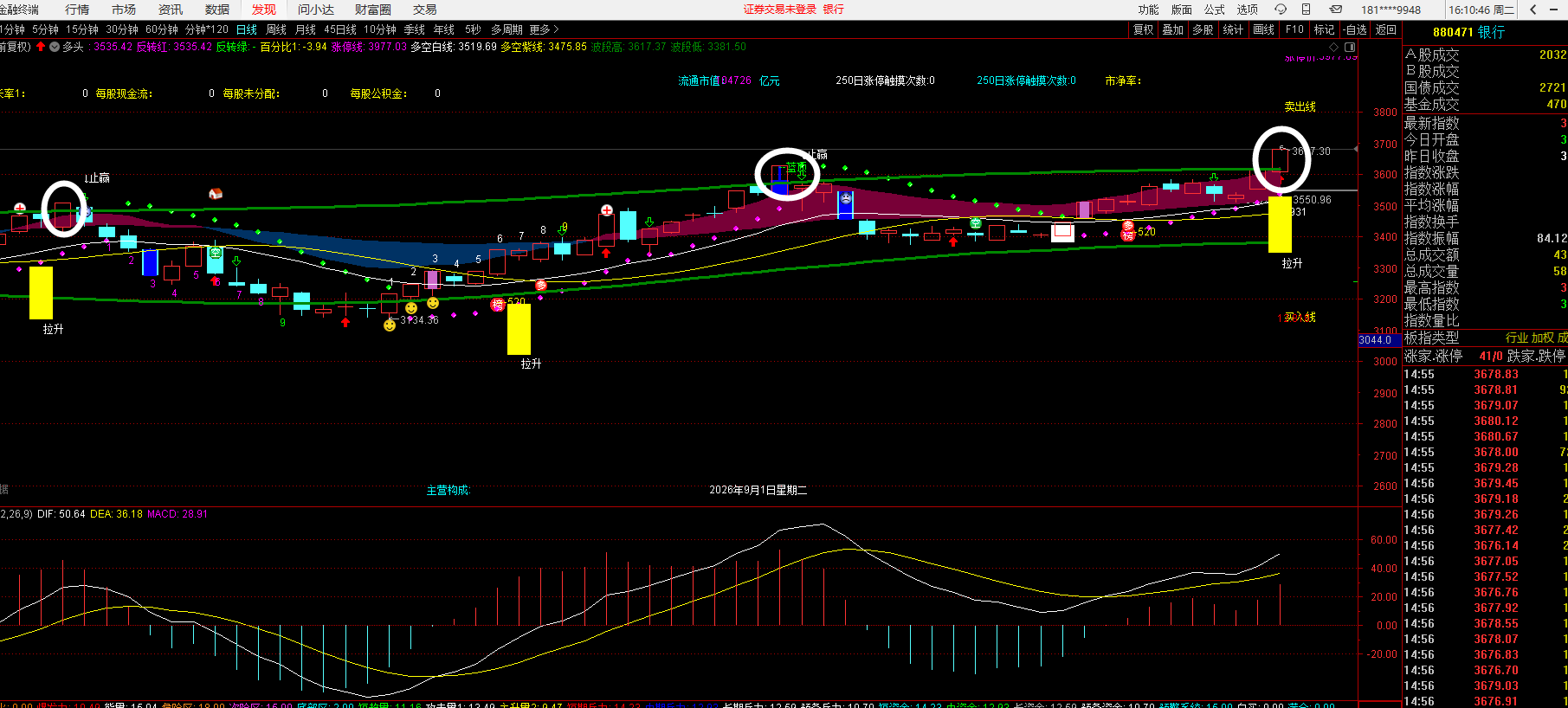Open the mobile phone icon in title bar
This screenshot has height=708, width=1568.
pos(1306,10)
